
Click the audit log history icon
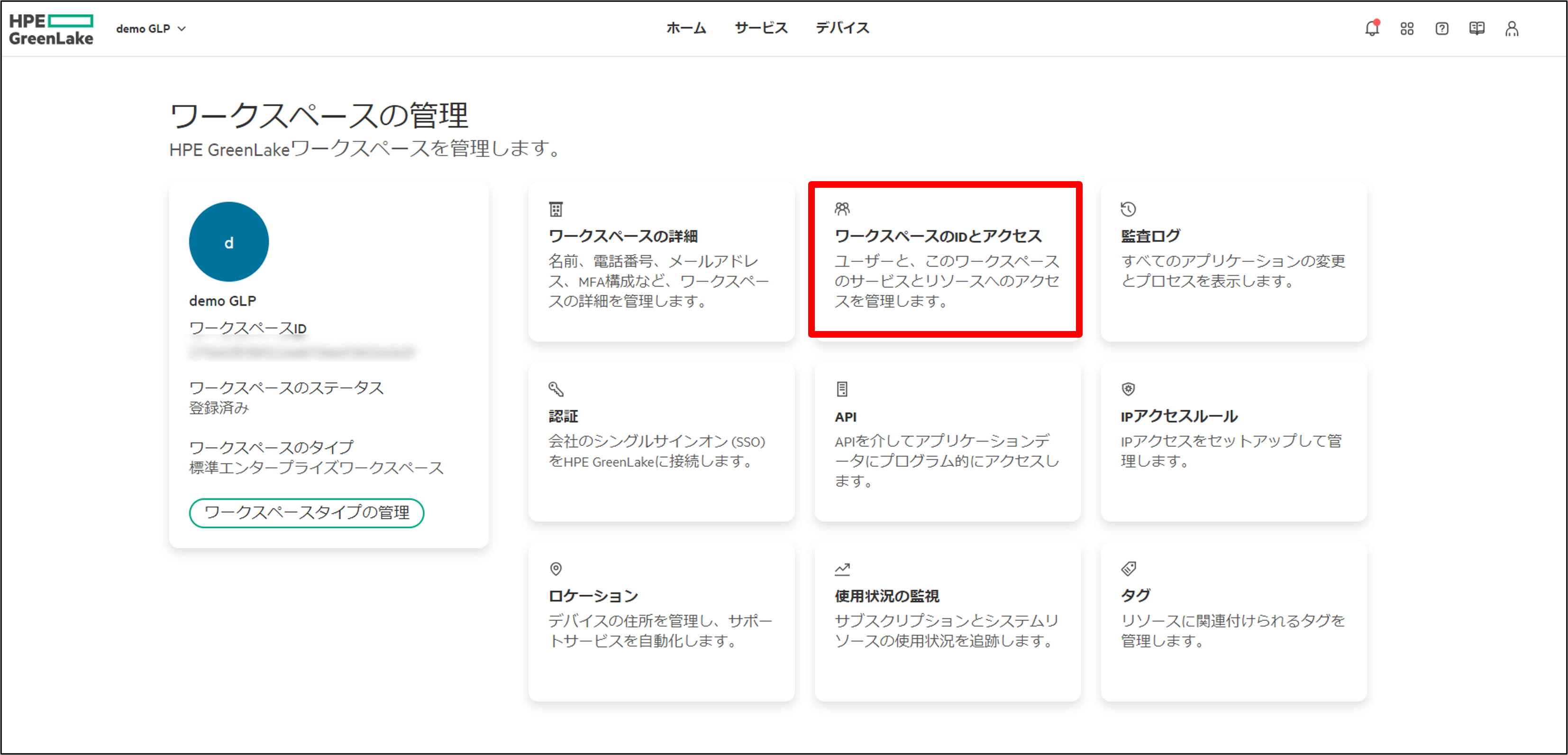1128,209
